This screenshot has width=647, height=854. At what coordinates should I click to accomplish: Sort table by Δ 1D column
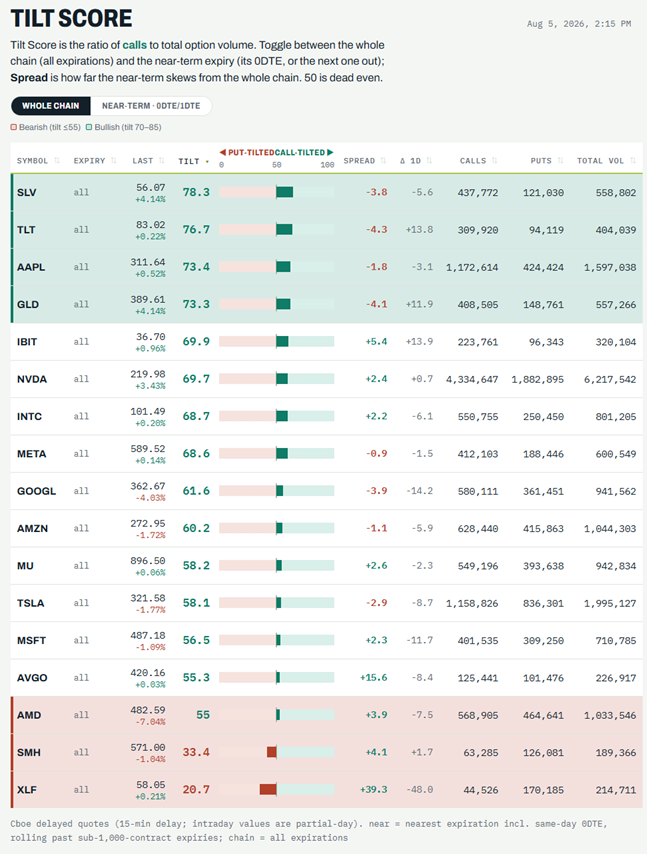416,161
